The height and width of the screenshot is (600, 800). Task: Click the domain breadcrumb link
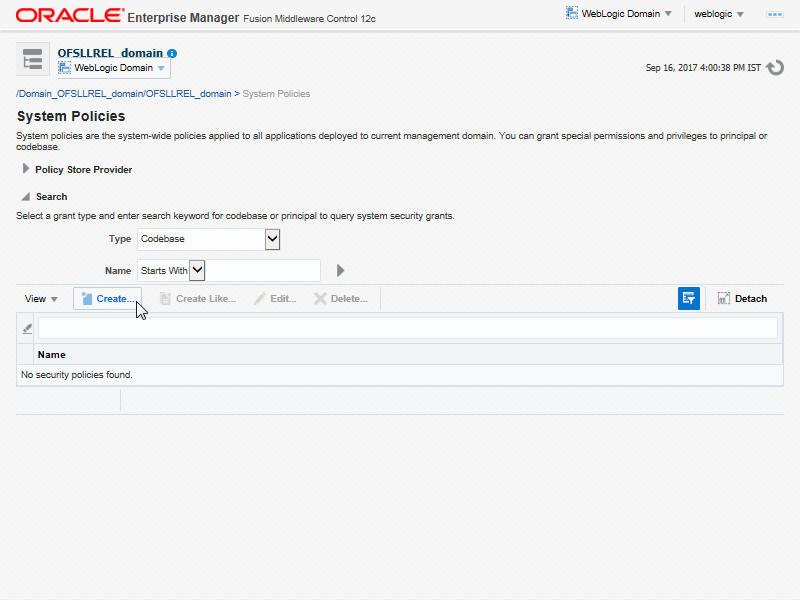(124, 94)
